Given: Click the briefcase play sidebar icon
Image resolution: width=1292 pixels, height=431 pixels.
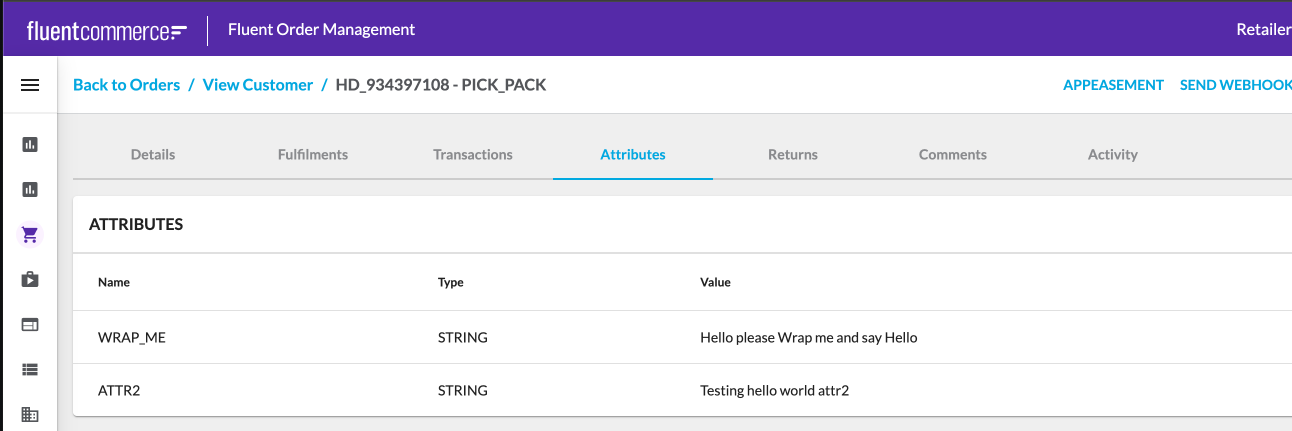Looking at the screenshot, I should coord(30,279).
